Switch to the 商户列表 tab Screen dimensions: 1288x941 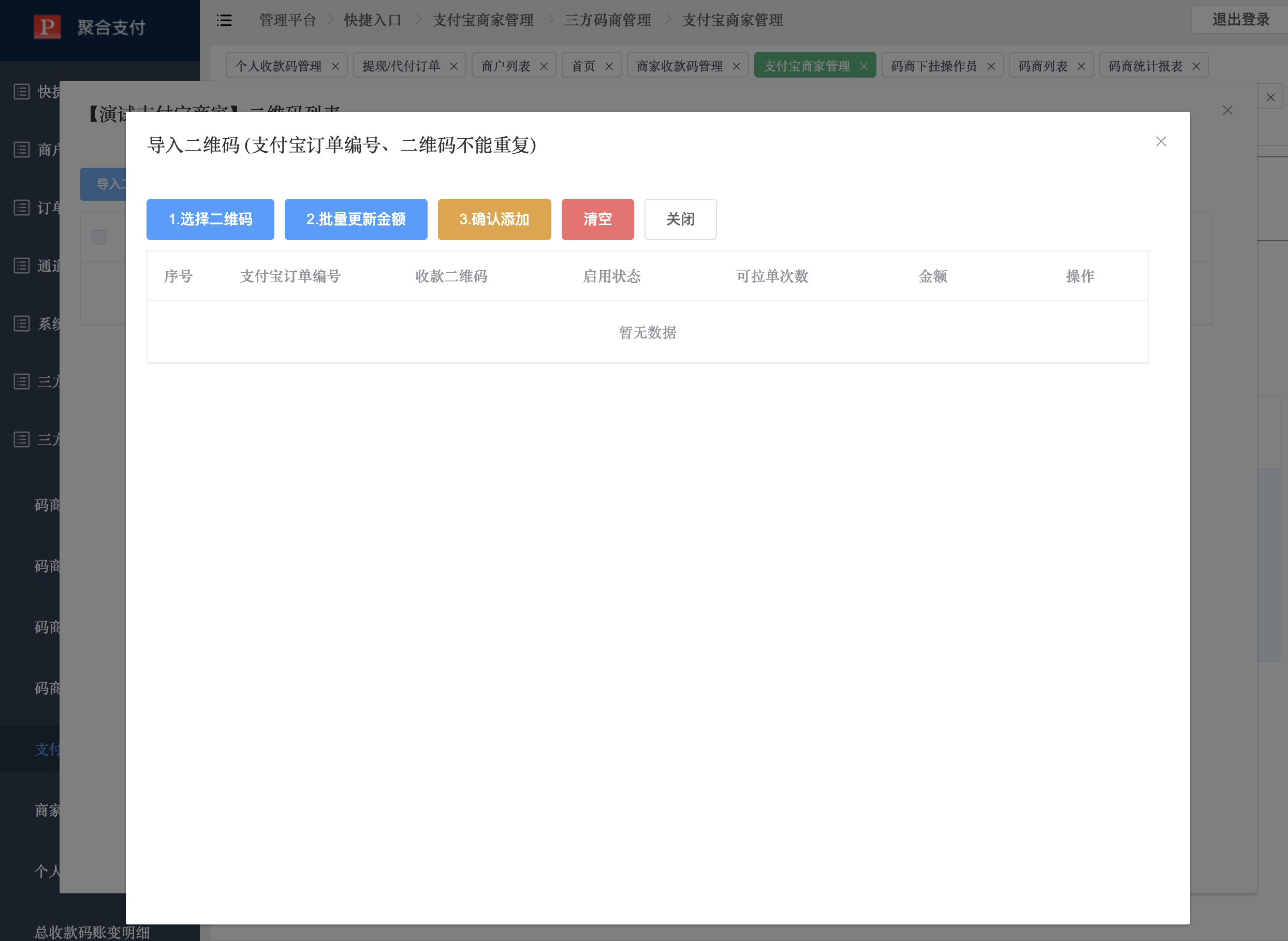point(506,65)
